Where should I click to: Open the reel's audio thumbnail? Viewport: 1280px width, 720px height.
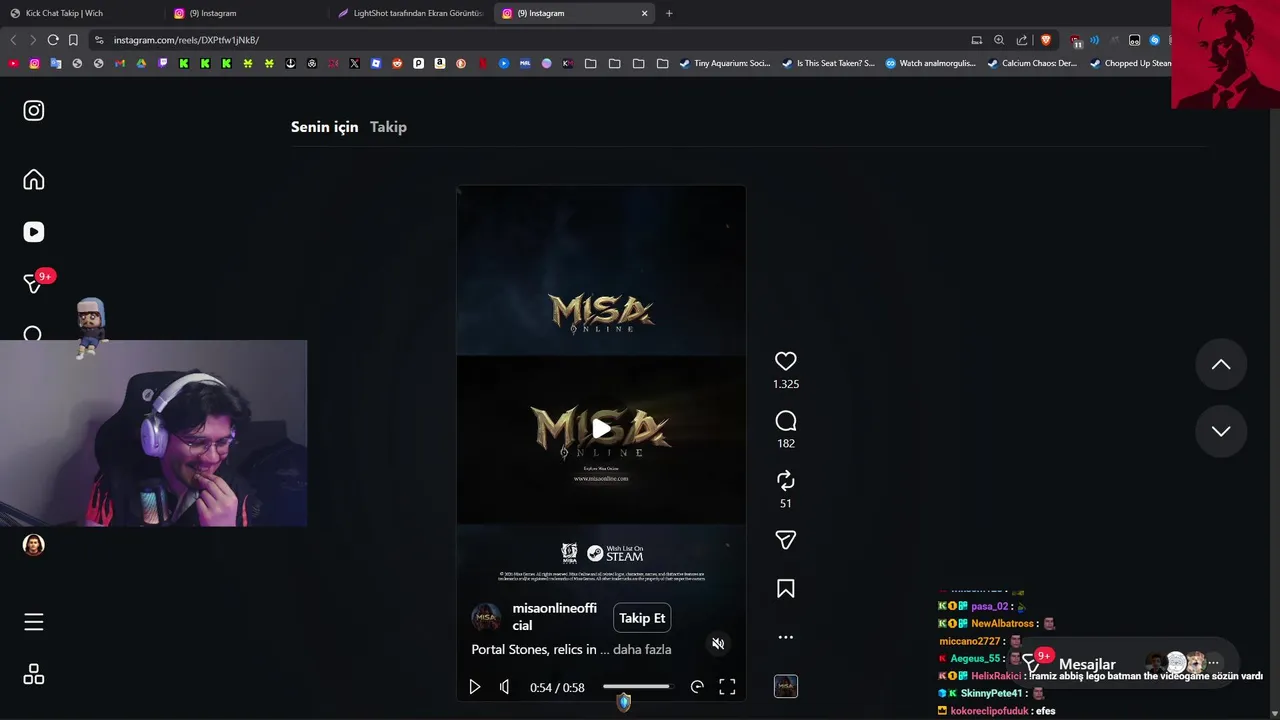pos(786,686)
